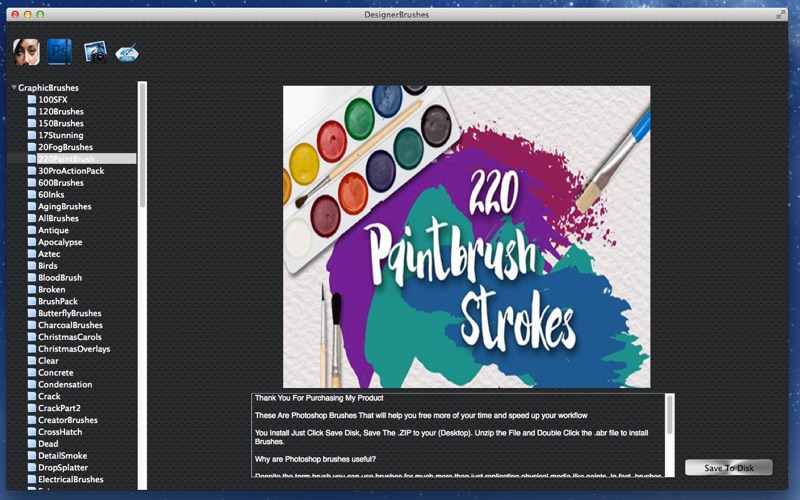Click folder icon beside 600Brushes
This screenshot has width=800, height=500.
click(x=32, y=183)
